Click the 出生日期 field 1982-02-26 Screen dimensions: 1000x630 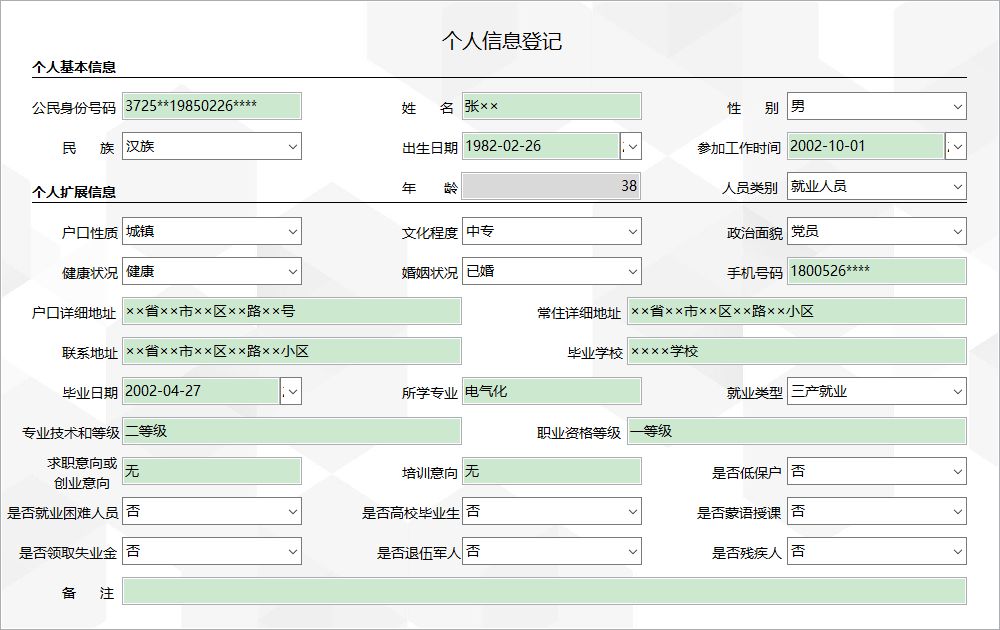coord(540,146)
